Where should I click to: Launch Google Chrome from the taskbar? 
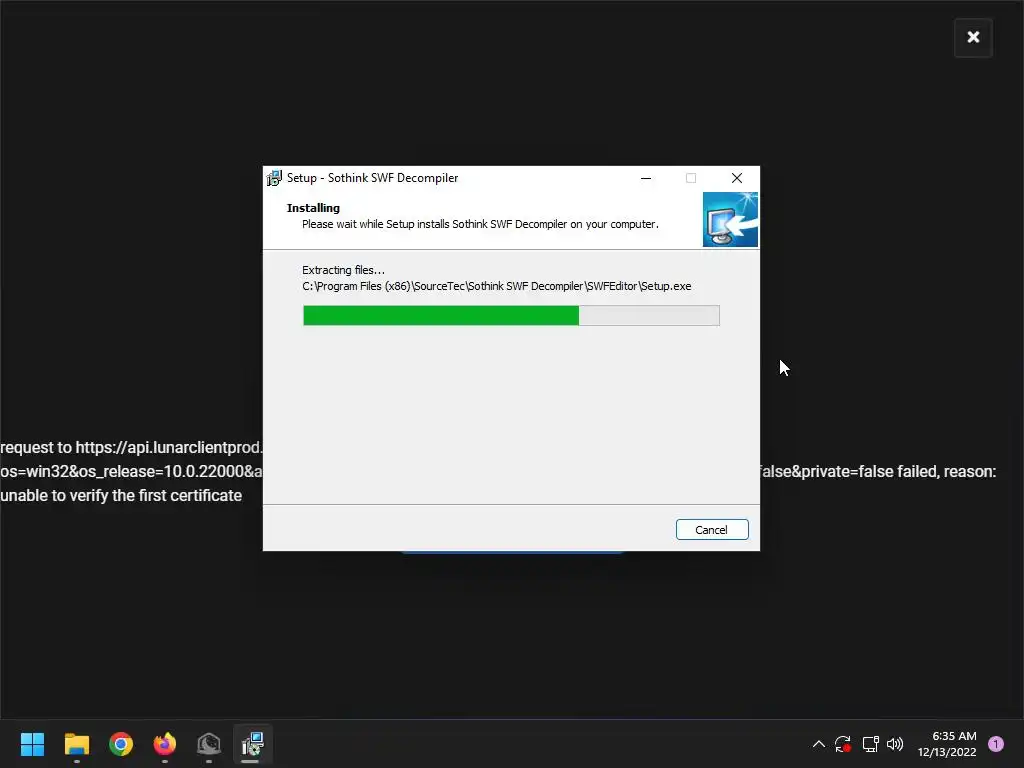point(121,744)
